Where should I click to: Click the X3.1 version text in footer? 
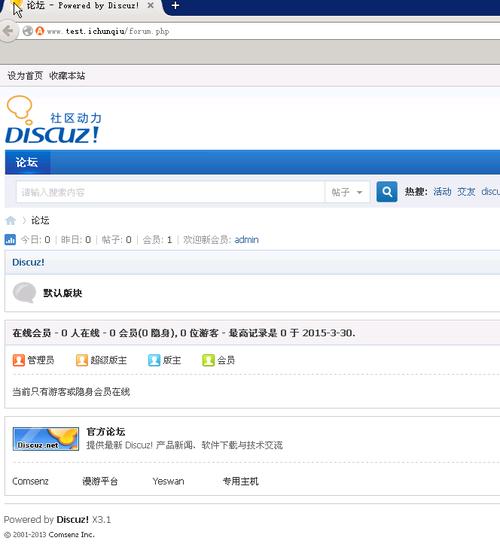click(101, 519)
